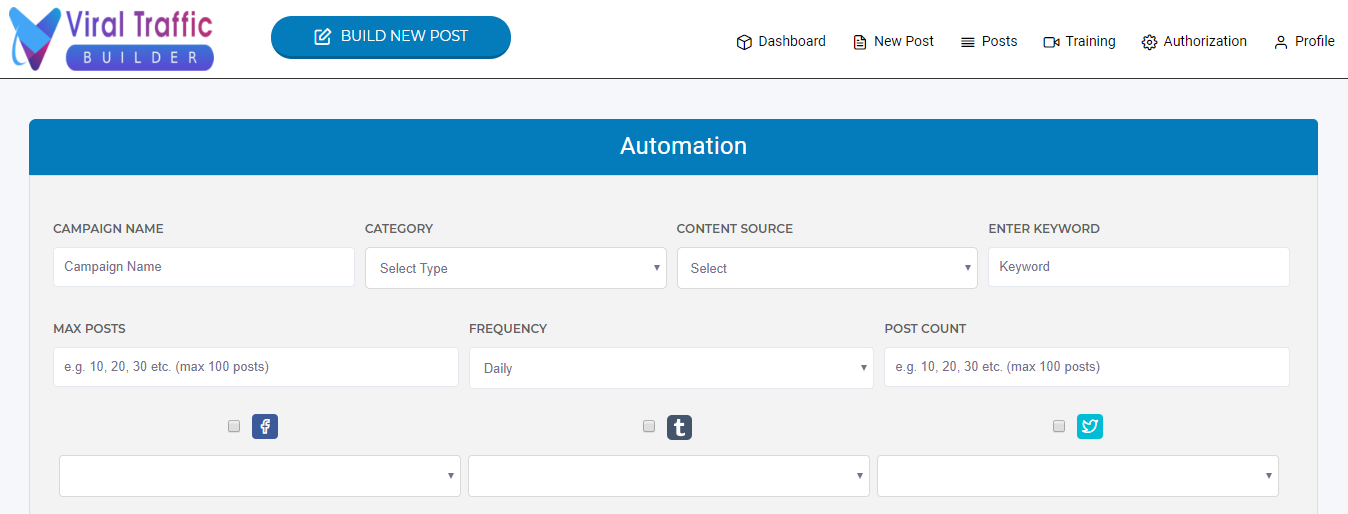Open the dropdown under the Facebook icon

coord(260,476)
